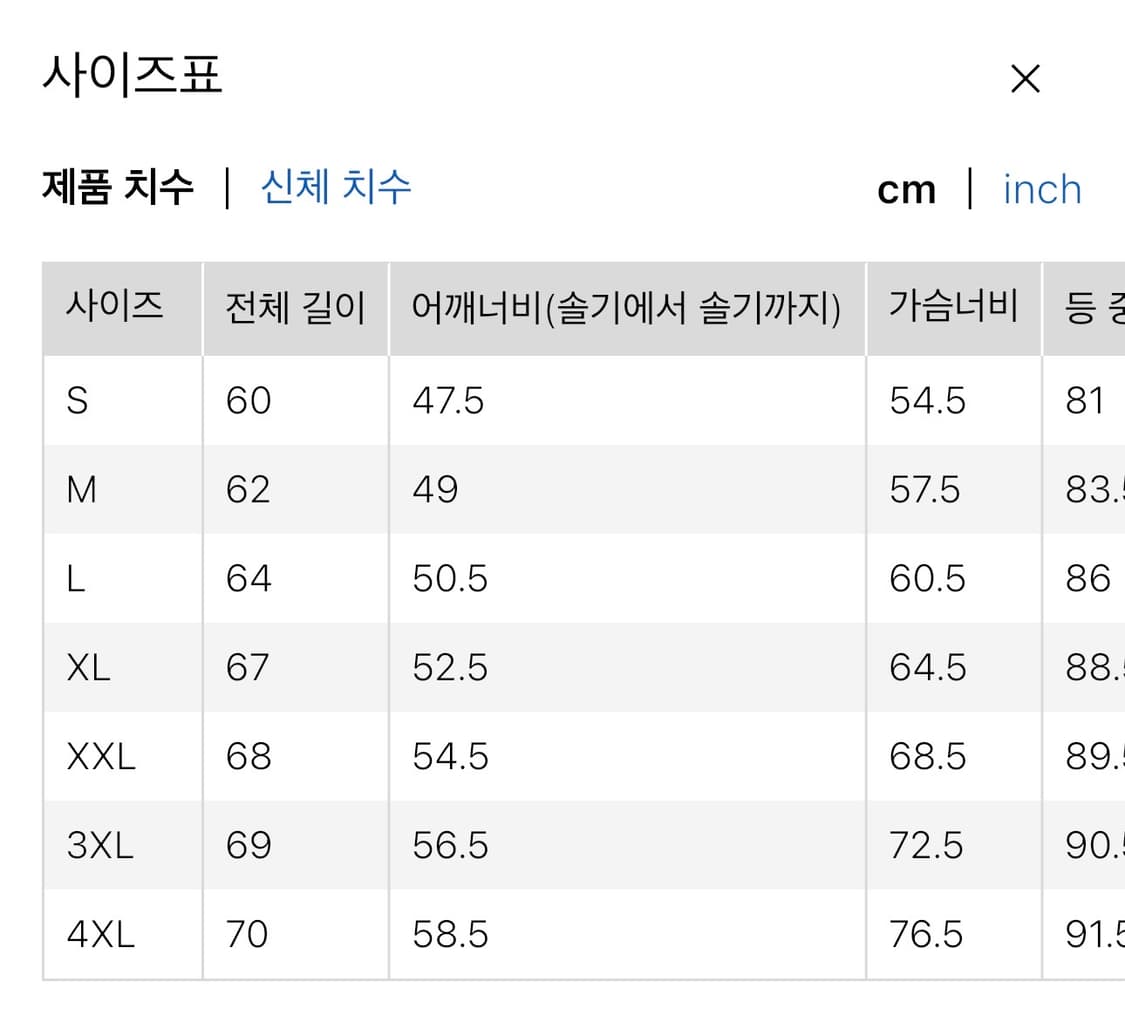Select the 전체 길이 column header
Image resolution: width=1125 pixels, height=1023 pixels.
coord(291,306)
